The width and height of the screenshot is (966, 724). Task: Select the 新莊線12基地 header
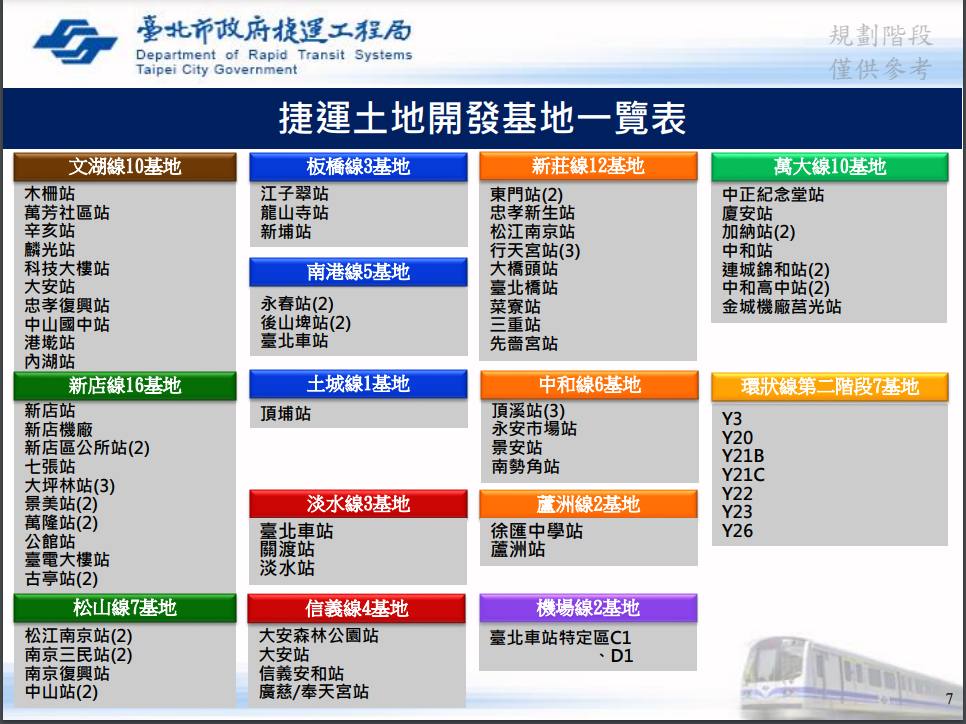[588, 166]
